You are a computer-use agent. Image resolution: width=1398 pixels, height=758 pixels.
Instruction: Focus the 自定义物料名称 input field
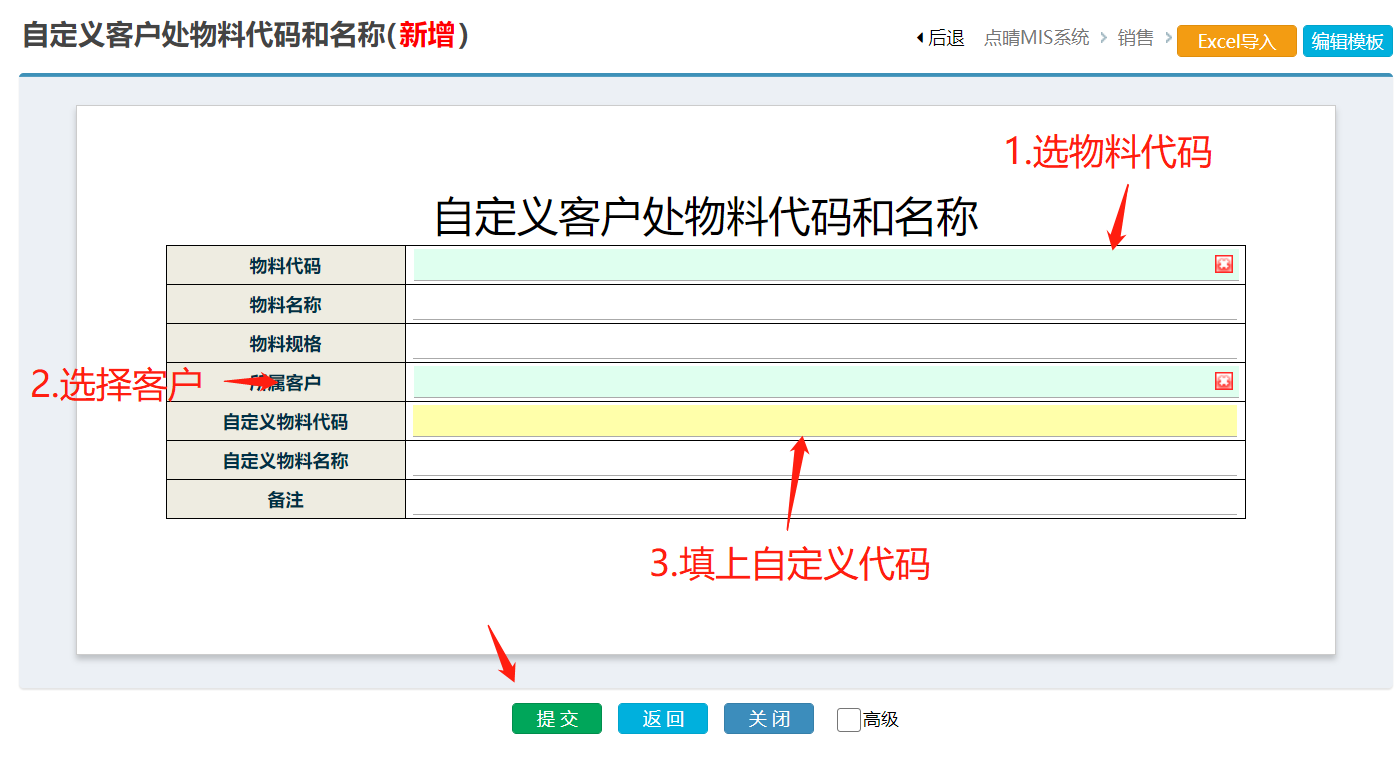click(825, 460)
